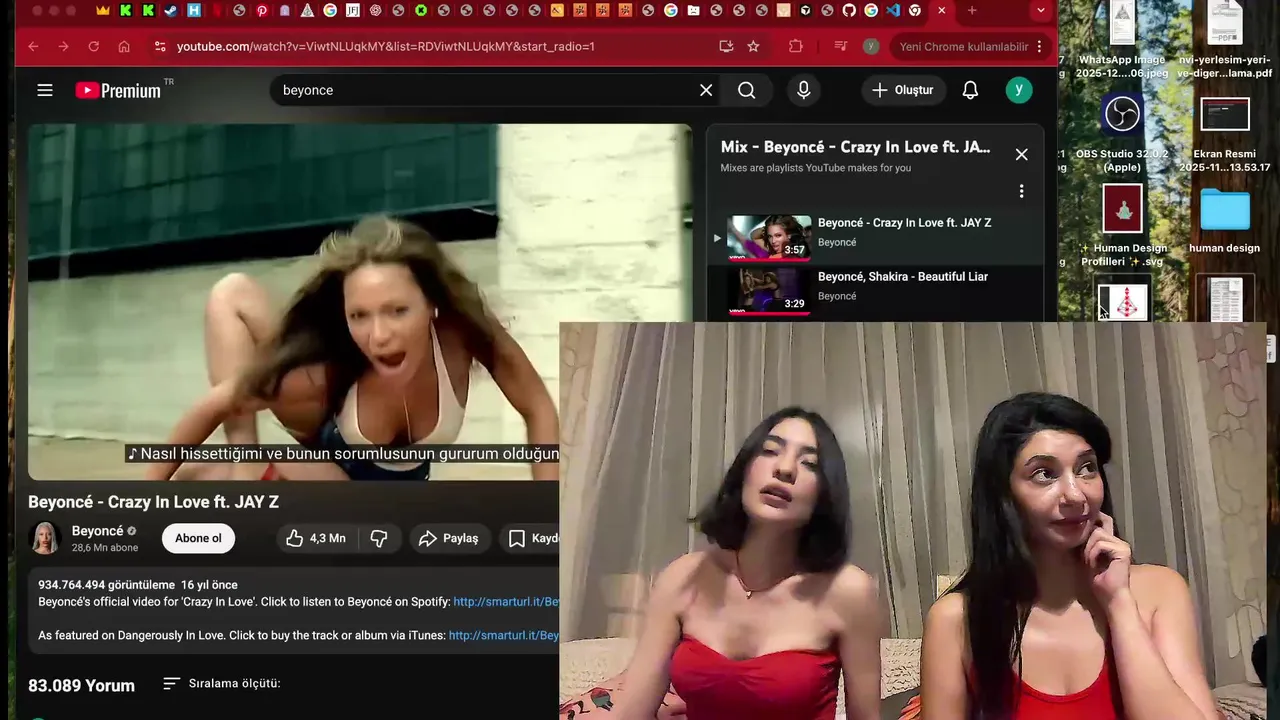
Task: Open Beyoncé channel avatar
Action: [x=45, y=538]
